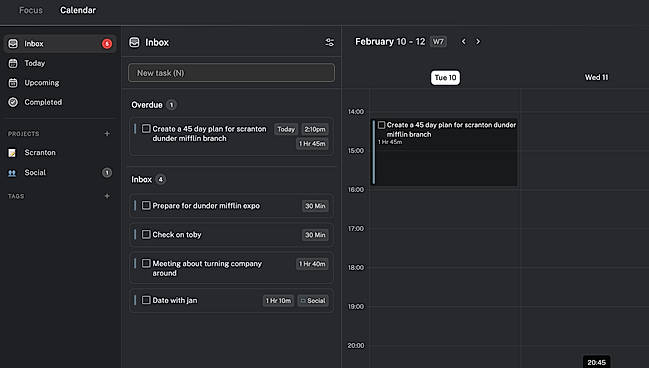649x368 pixels.
Task: Check off the 45 day plan calendar event
Action: [382, 125]
